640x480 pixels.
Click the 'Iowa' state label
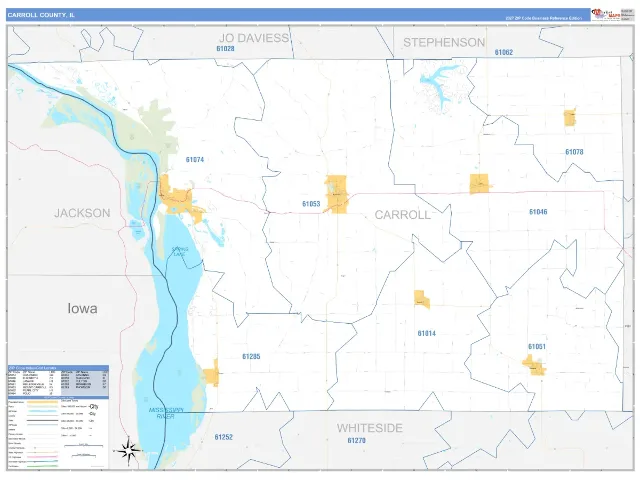tap(82, 309)
